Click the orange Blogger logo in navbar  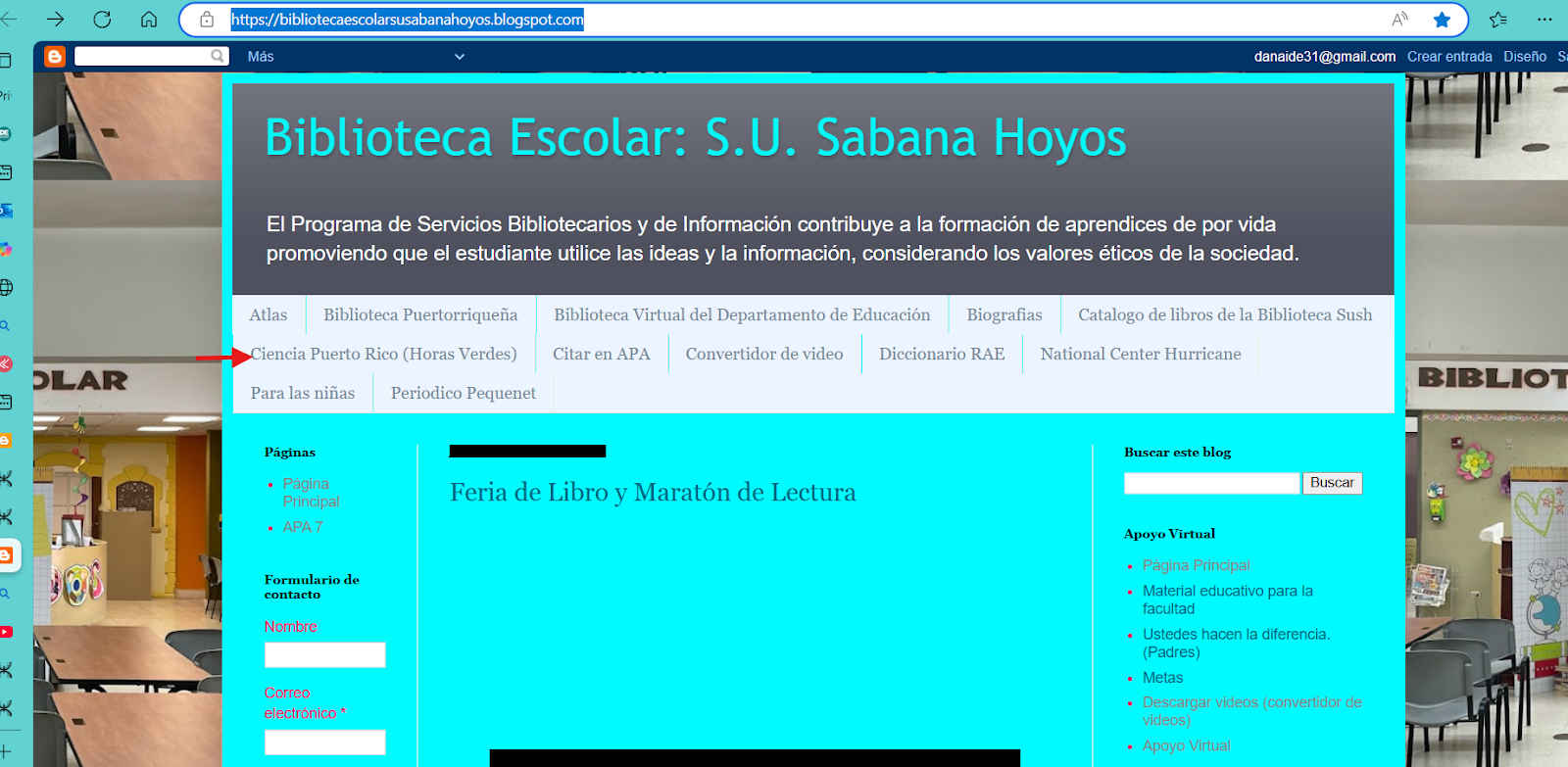coord(55,57)
